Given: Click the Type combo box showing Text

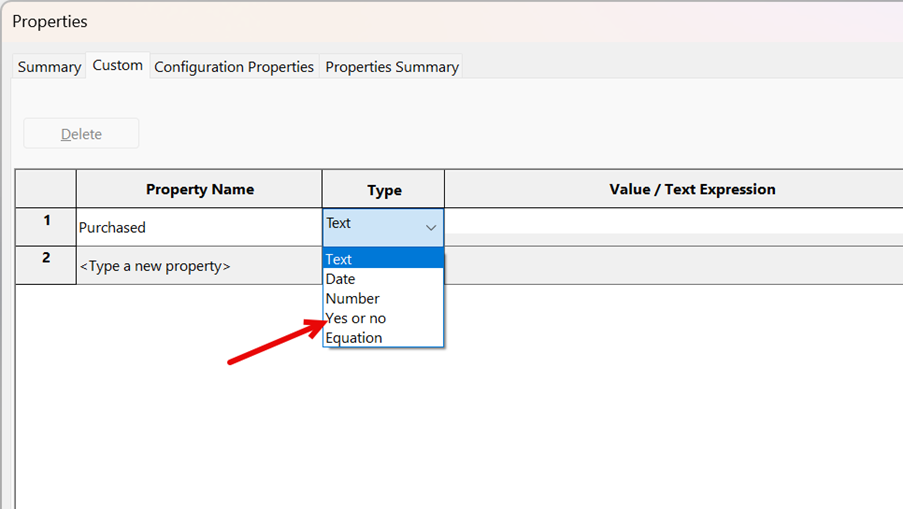Looking at the screenshot, I should point(383,227).
